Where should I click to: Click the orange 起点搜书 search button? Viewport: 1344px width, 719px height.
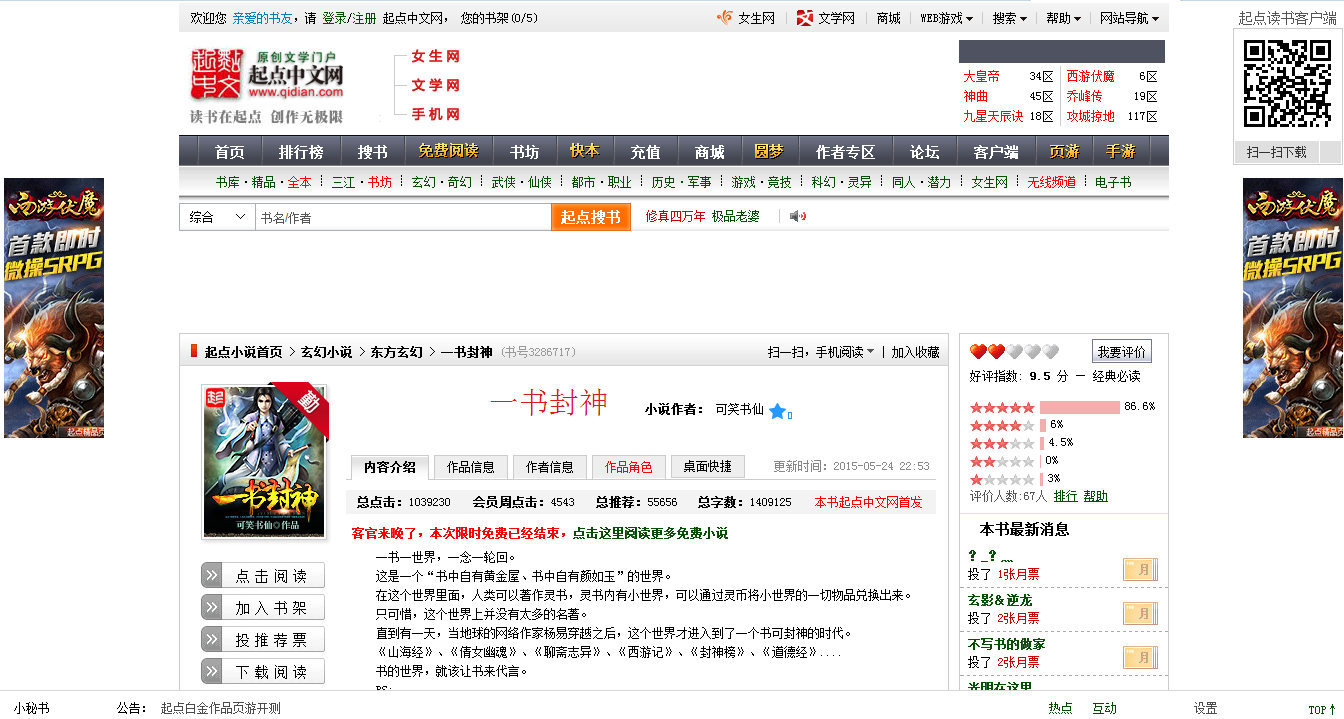(591, 217)
